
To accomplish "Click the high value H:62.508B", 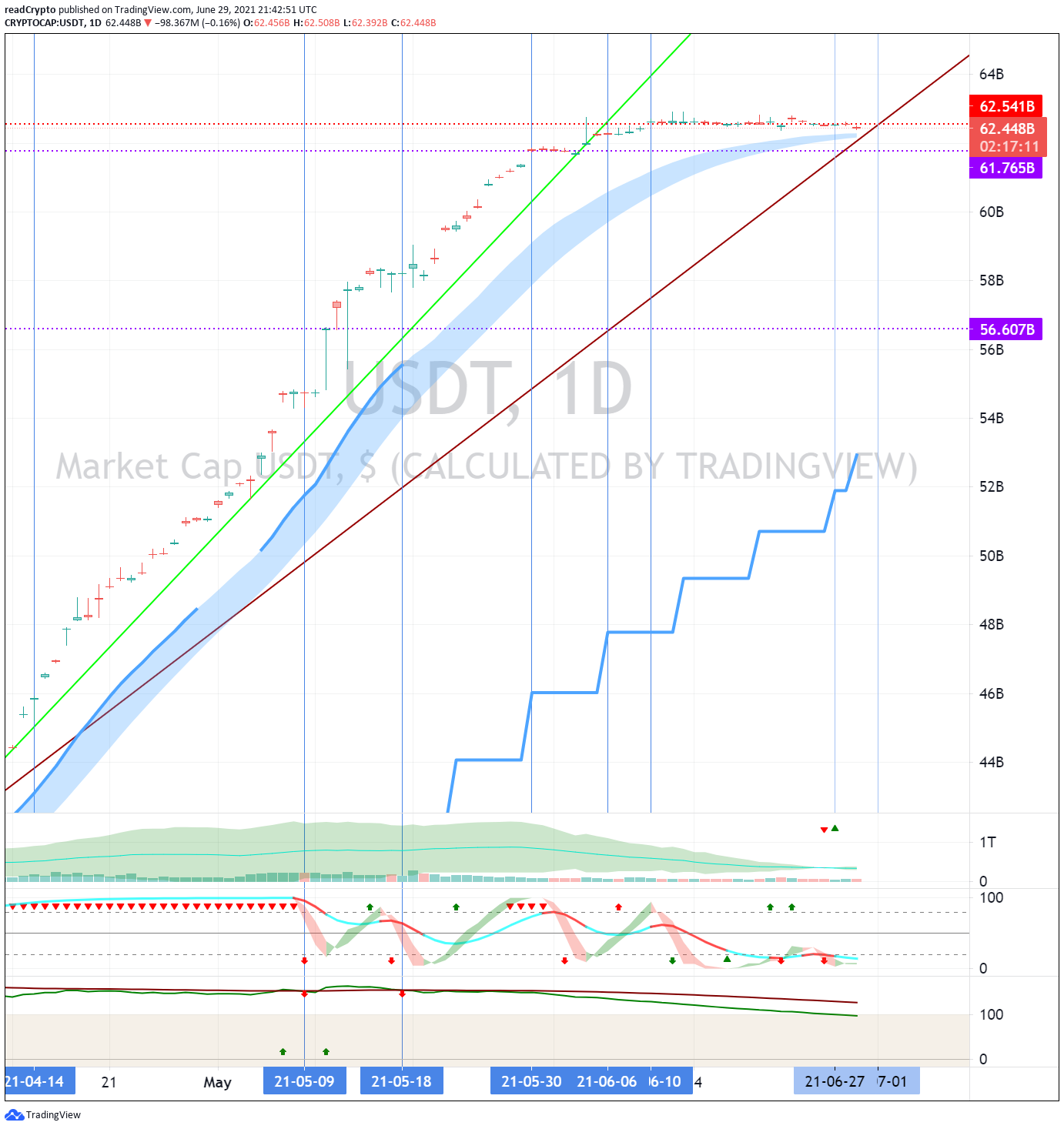I will pyautogui.click(x=316, y=22).
